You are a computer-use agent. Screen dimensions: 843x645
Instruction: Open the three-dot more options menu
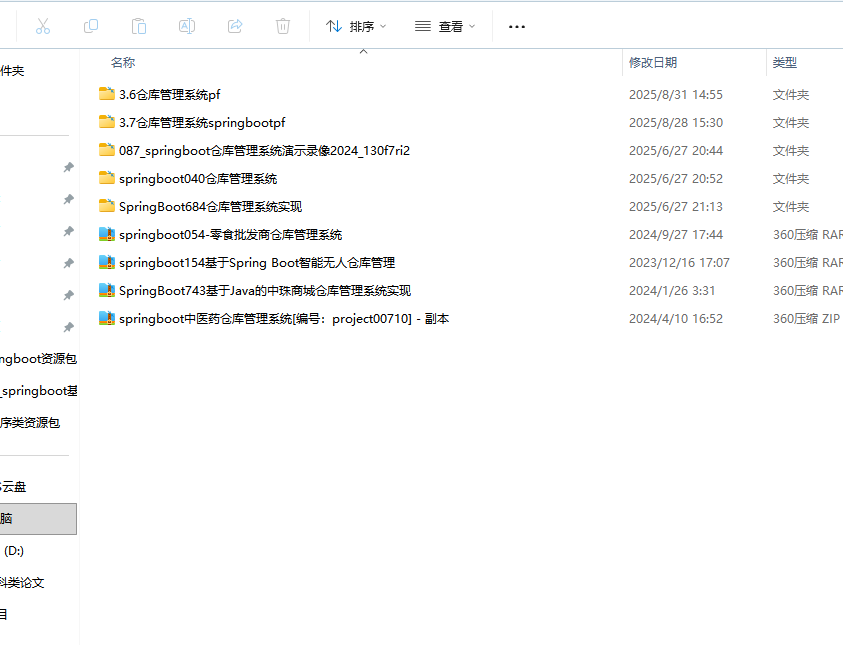[x=517, y=26]
